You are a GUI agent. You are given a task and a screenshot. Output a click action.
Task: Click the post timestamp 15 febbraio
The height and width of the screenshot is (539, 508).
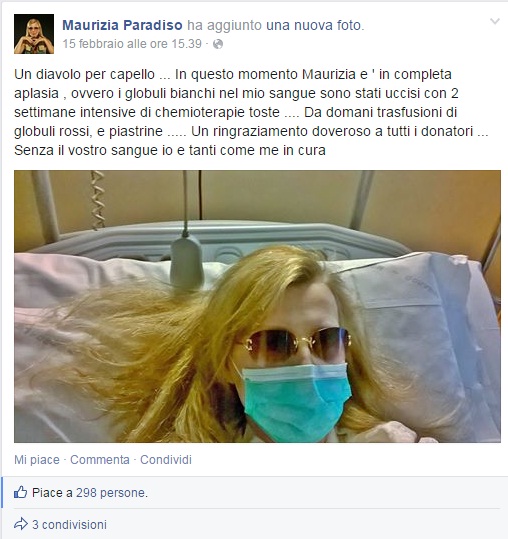[x=132, y=44]
